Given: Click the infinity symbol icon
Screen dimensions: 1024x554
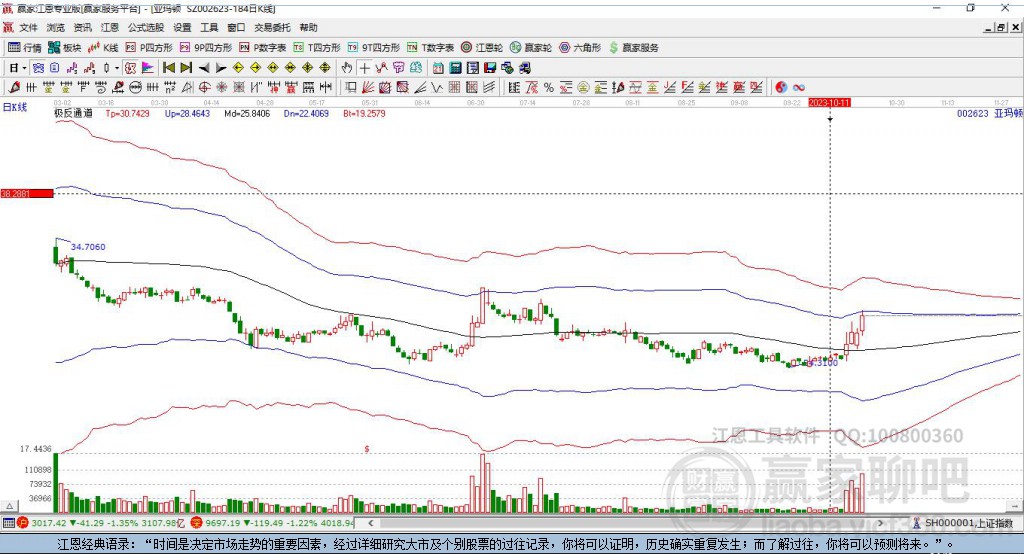Looking at the screenshot, I should click(x=799, y=88).
